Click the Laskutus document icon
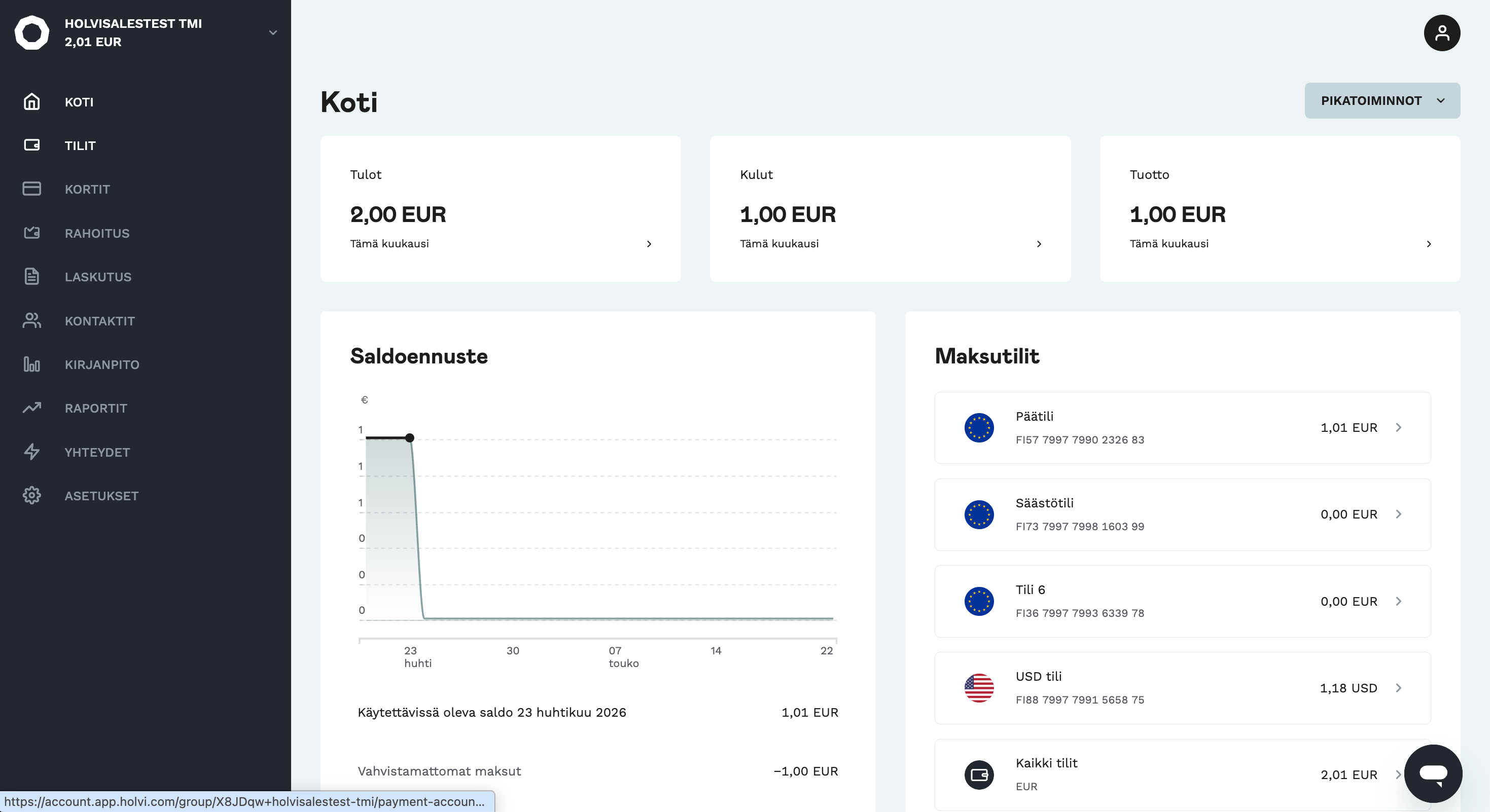Image resolution: width=1490 pixels, height=812 pixels. [x=32, y=276]
